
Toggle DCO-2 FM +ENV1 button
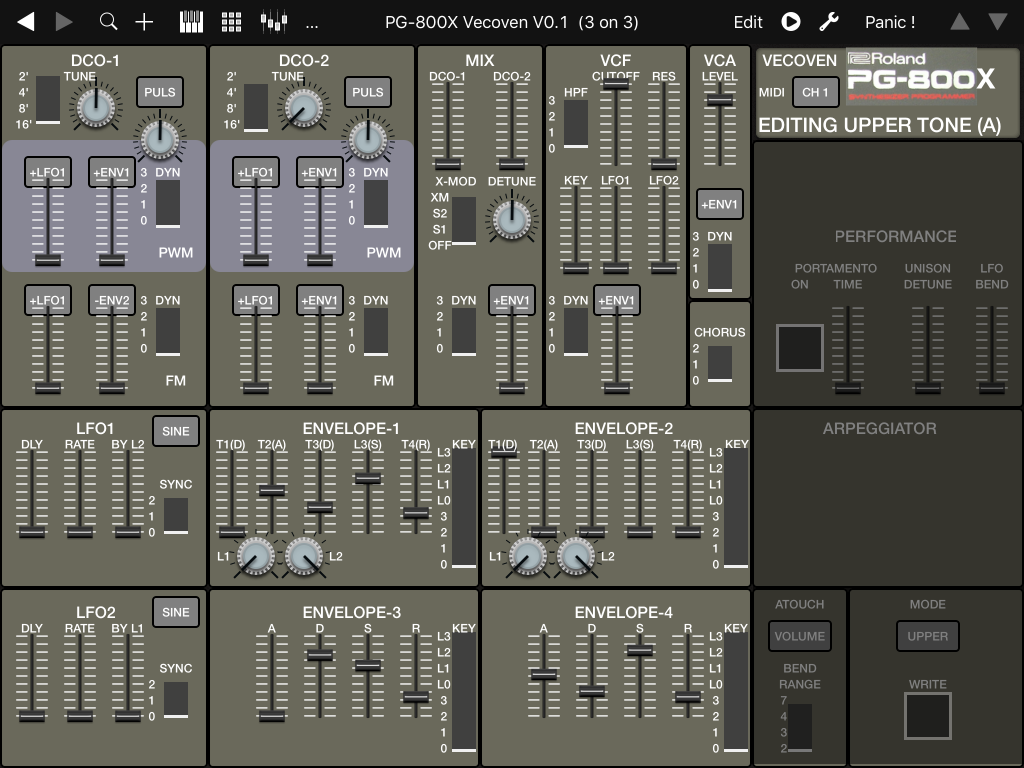click(x=319, y=300)
